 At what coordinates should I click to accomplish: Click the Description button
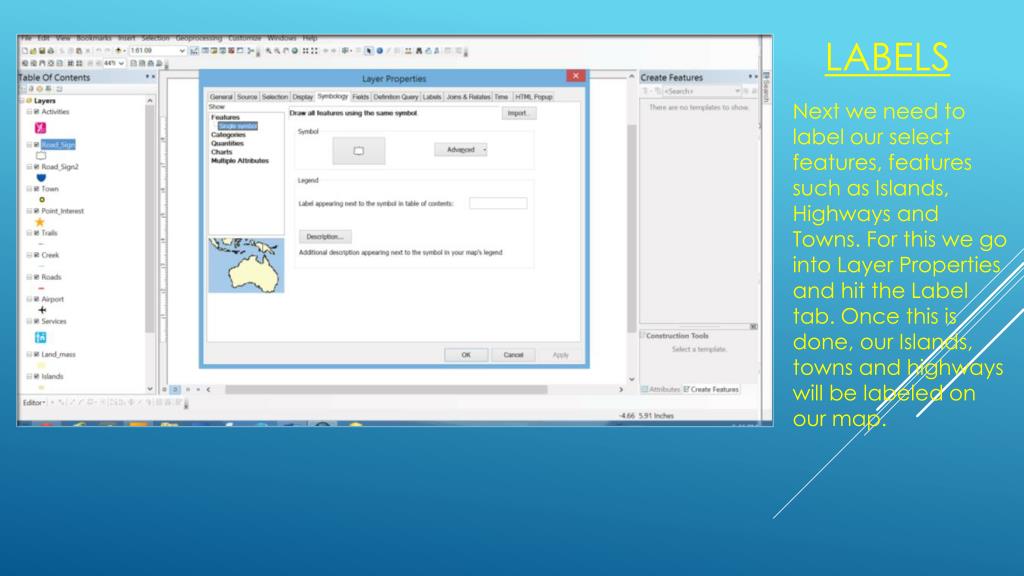[x=325, y=236]
